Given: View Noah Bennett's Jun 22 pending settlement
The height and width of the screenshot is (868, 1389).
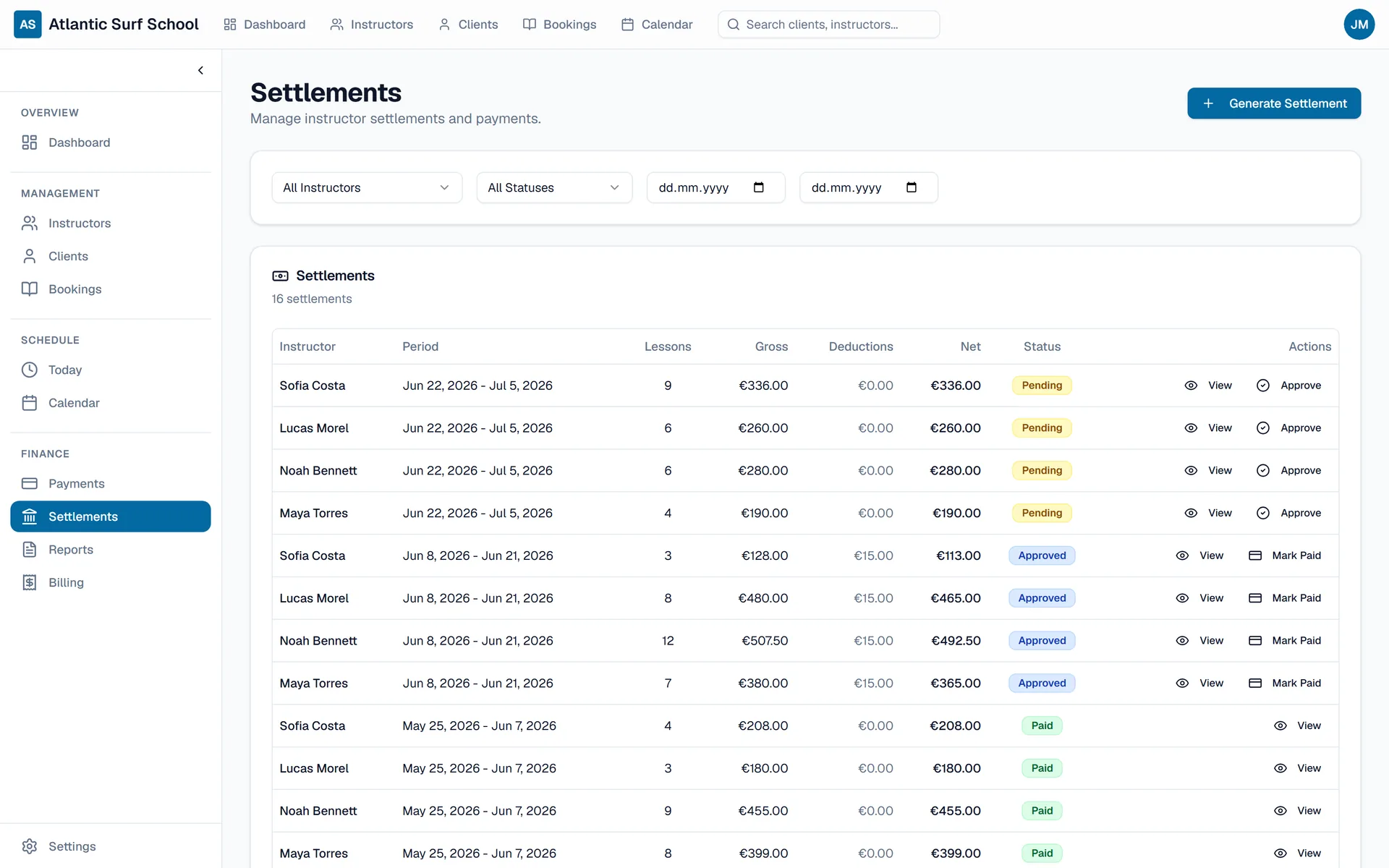Looking at the screenshot, I should (1208, 471).
